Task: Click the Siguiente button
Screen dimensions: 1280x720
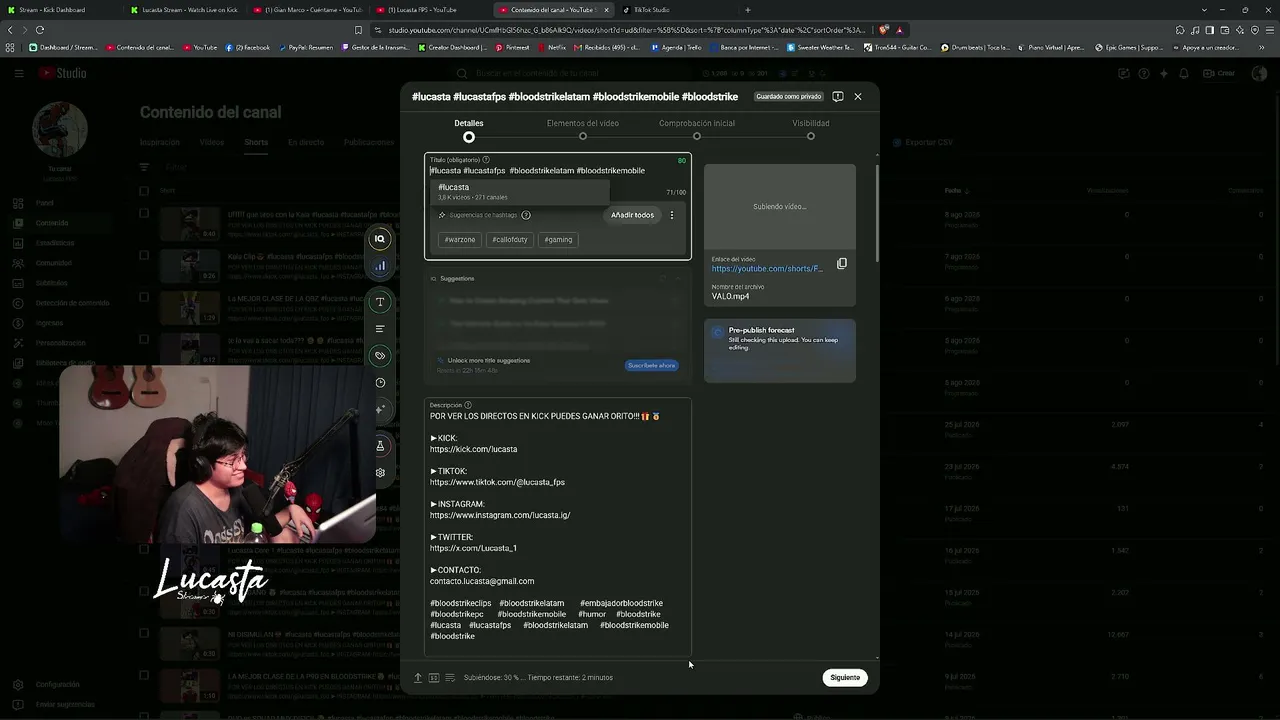Action: [845, 678]
